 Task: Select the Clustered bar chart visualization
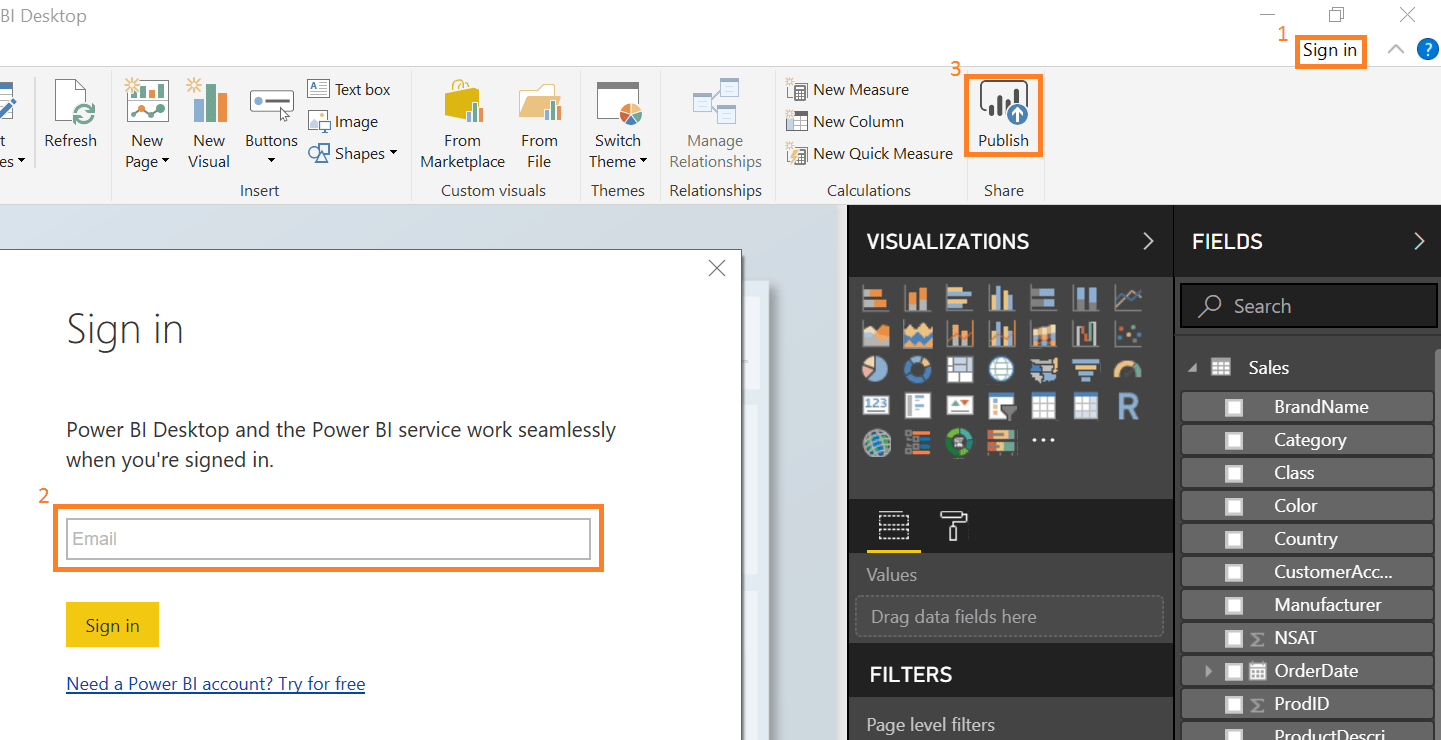959,298
